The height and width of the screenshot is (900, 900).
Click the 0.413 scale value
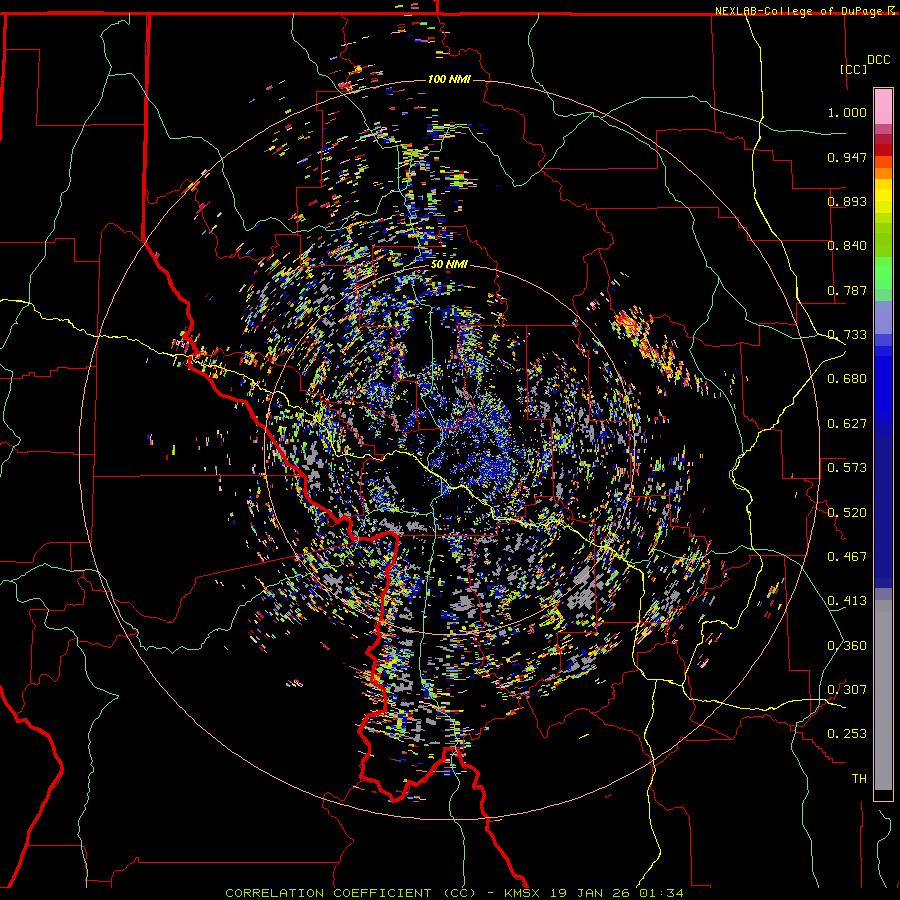[847, 601]
